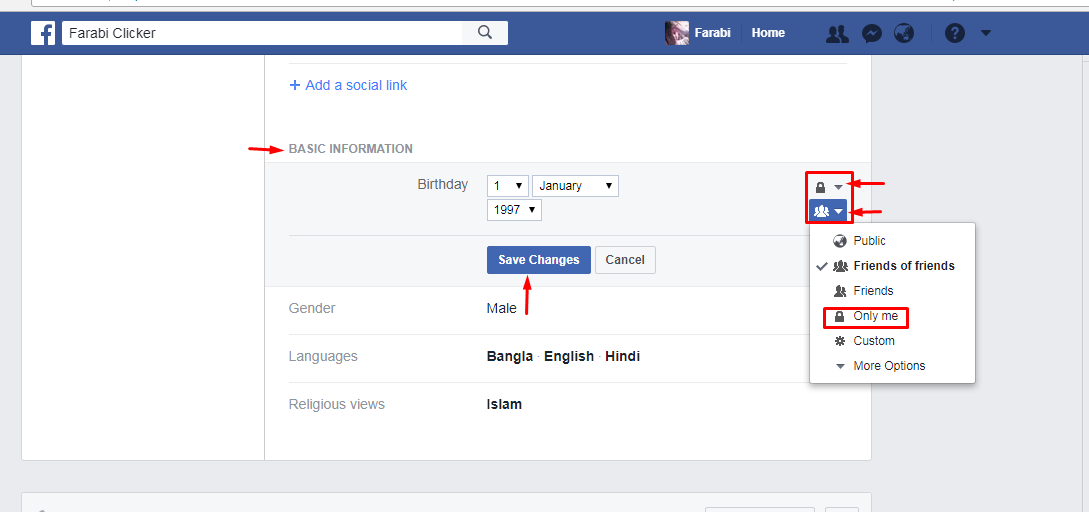Viewport: 1089px width, 512px height.
Task: Open the 1997 year dropdown
Action: pos(514,210)
